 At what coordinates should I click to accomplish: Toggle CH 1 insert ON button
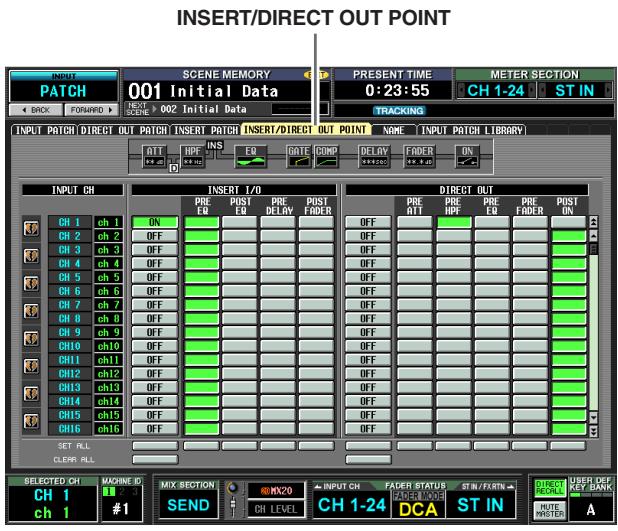coord(154,222)
